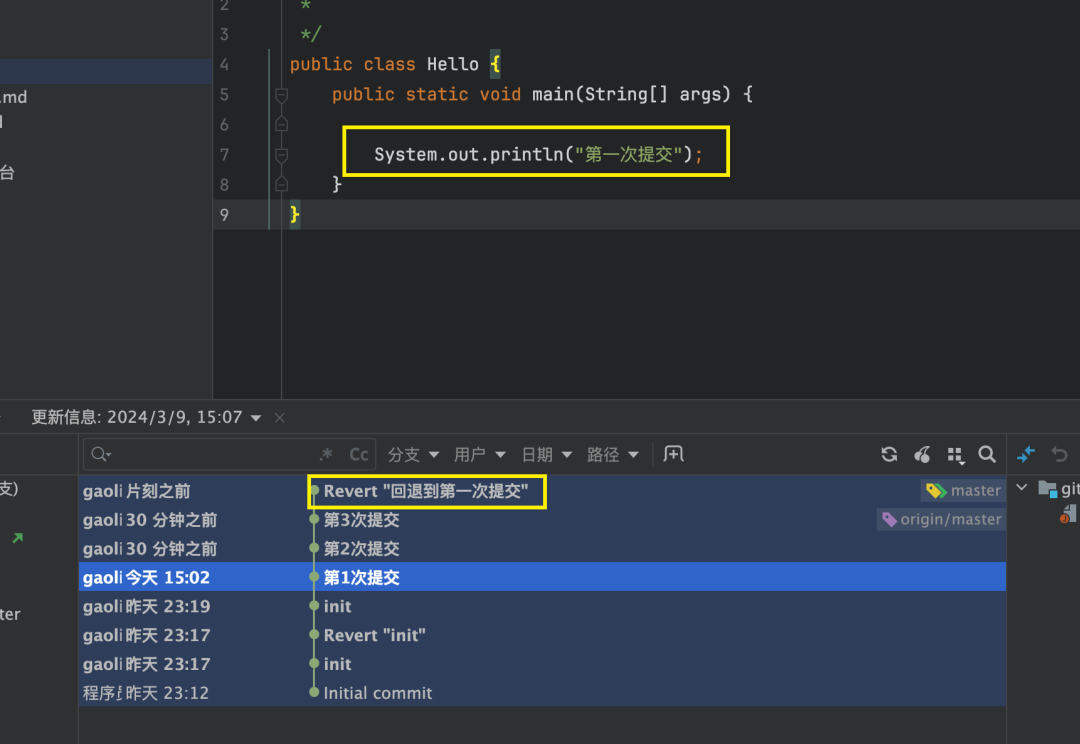Click the cherry-pick icon
The width and height of the screenshot is (1080, 744).
pos(922,455)
